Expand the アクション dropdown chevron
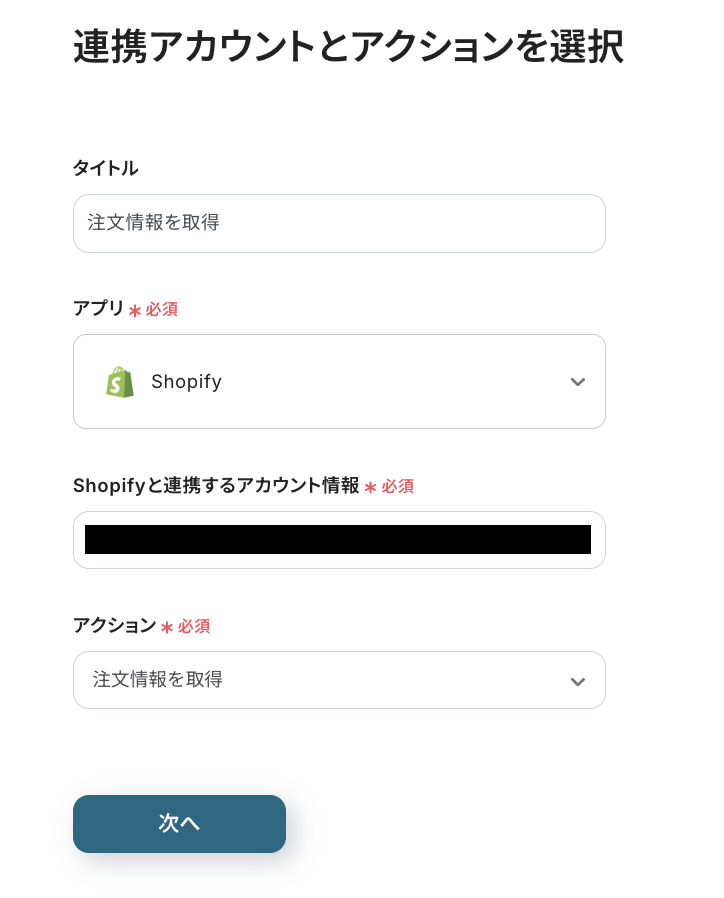This screenshot has height=898, width=724. click(577, 681)
